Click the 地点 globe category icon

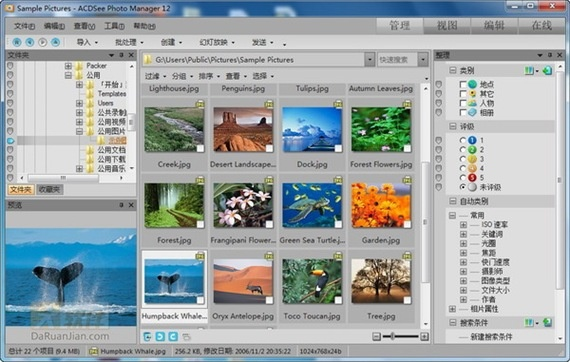tap(472, 84)
